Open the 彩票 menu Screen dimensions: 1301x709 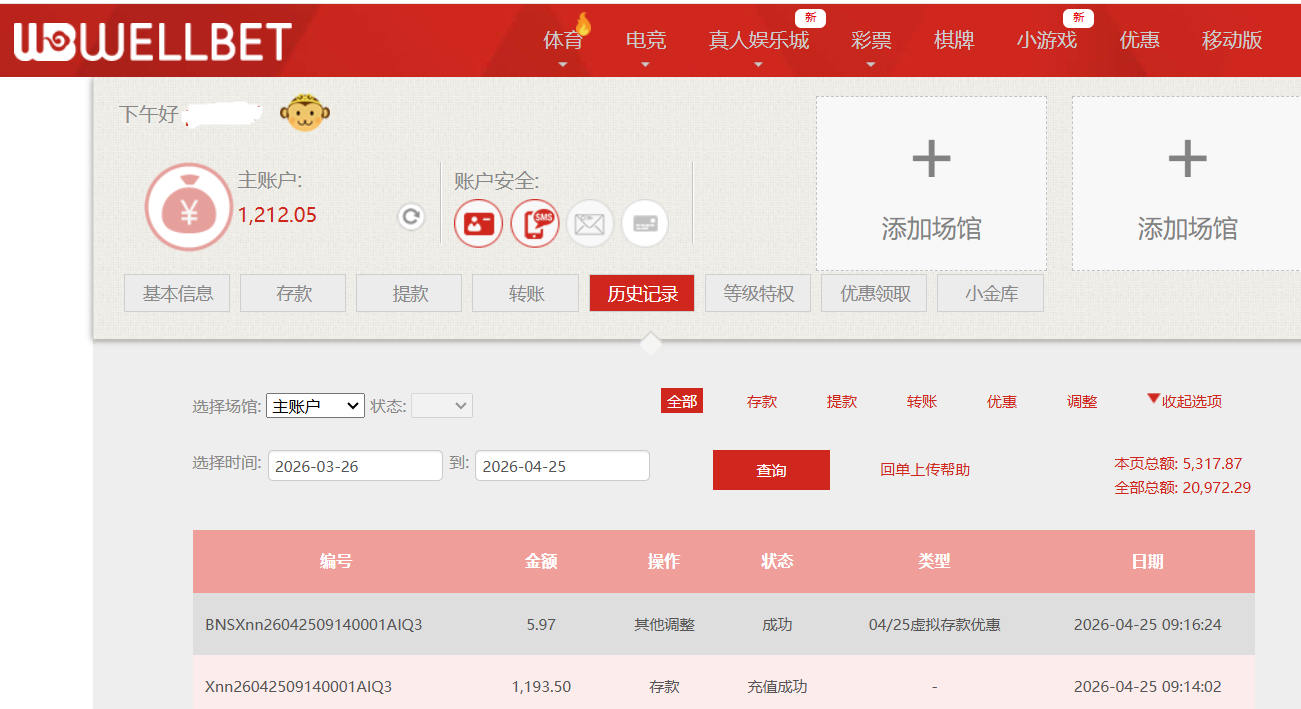[871, 41]
